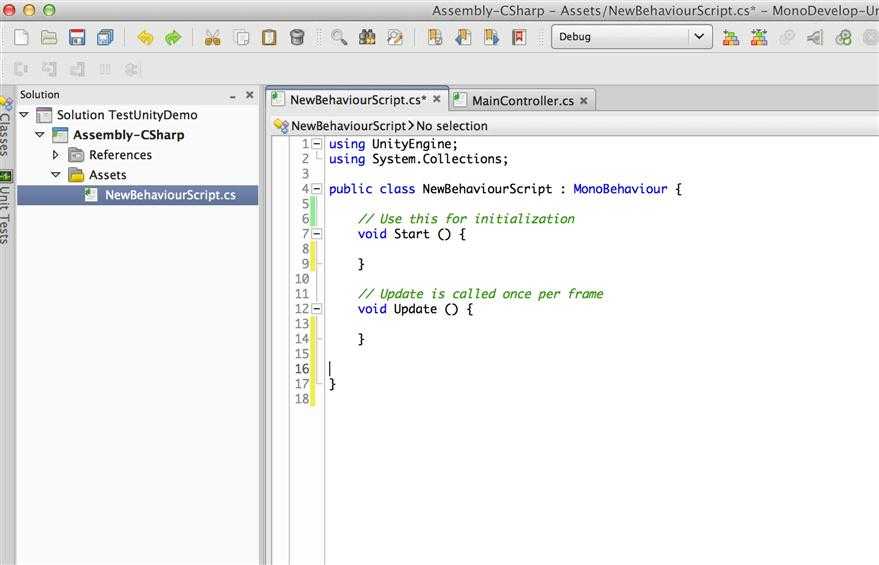
Task: Collapse the Assets folder triangle
Action: tap(55, 174)
